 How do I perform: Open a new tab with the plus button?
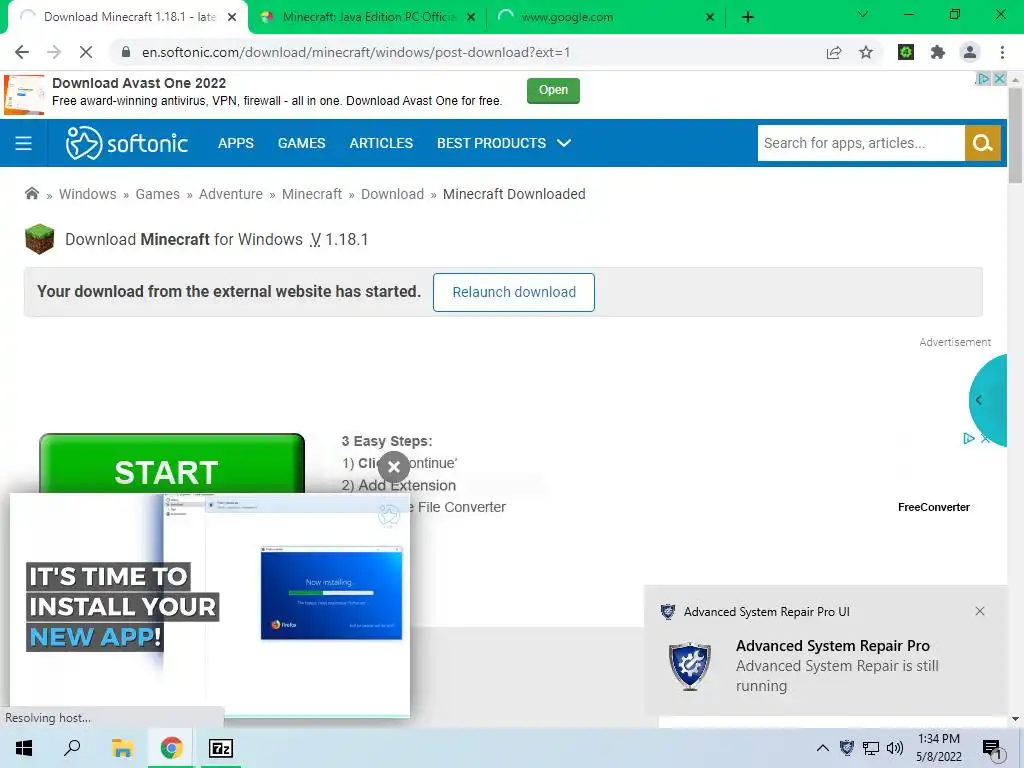pyautogui.click(x=748, y=17)
